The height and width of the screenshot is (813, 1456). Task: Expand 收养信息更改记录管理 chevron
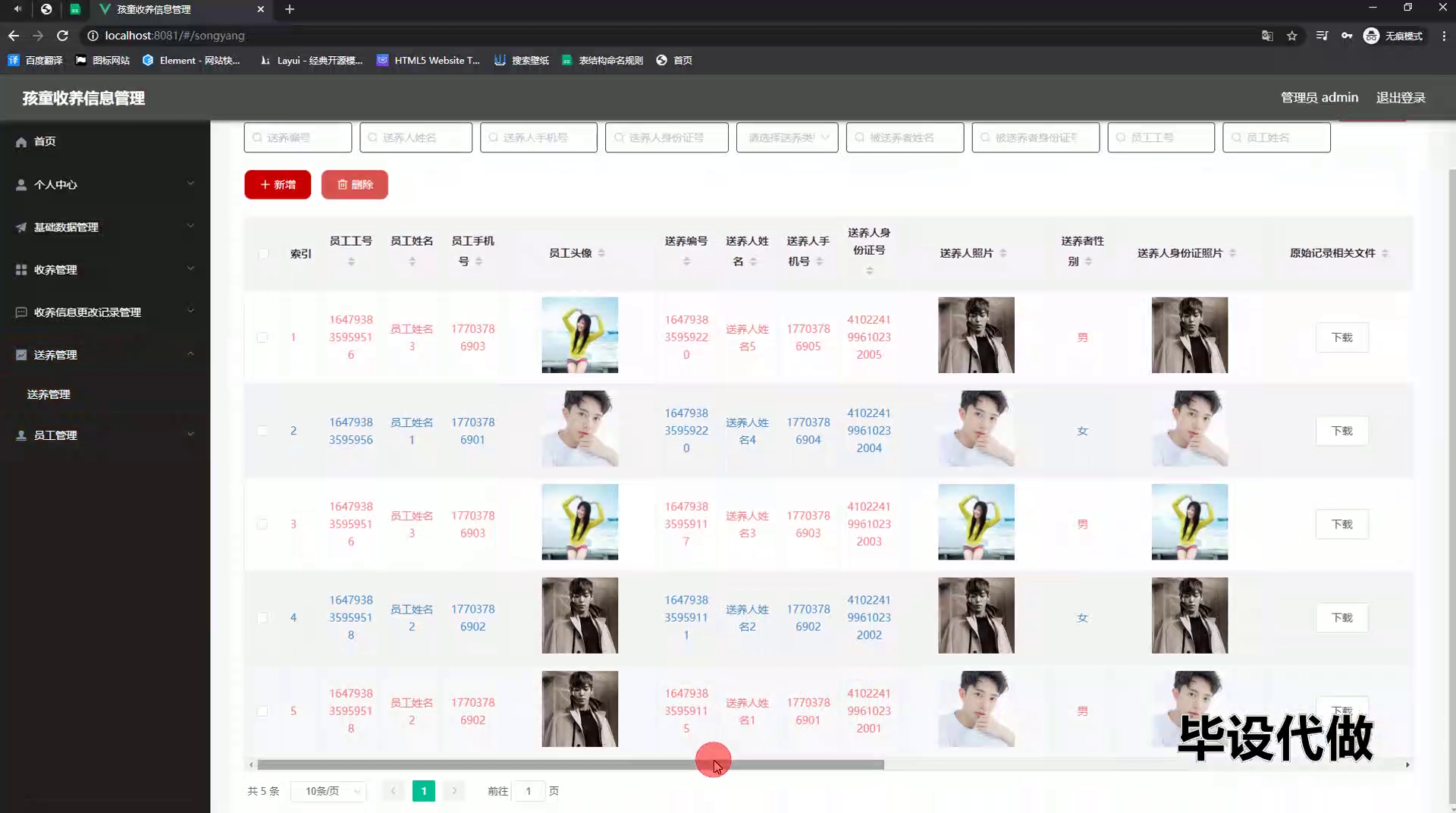pos(190,311)
